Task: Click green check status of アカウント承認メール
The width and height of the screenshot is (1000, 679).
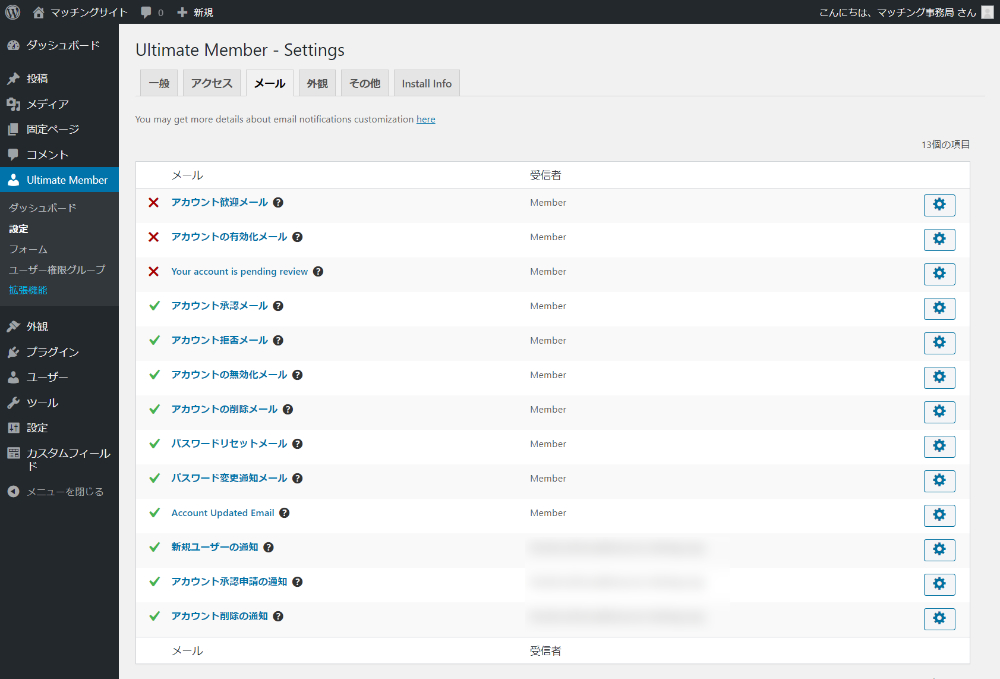Action: pos(154,306)
